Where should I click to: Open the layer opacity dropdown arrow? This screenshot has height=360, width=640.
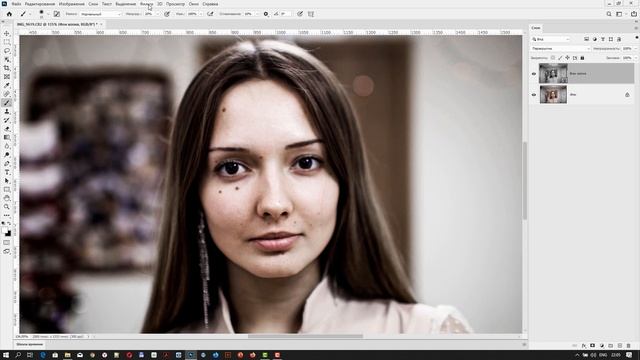(636, 49)
